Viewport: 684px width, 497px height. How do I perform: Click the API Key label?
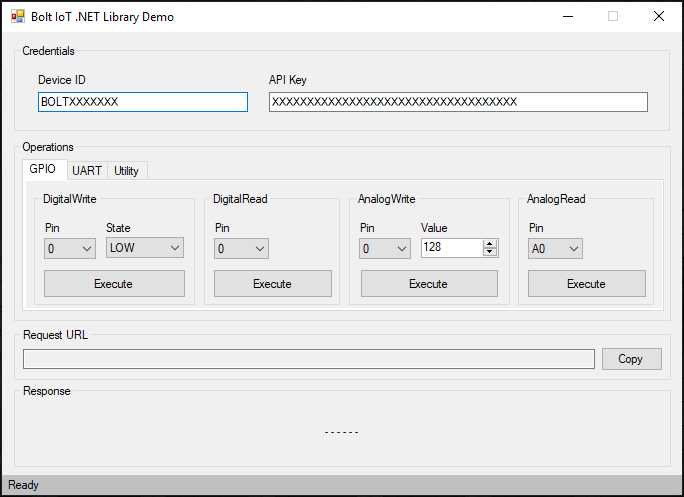(288, 80)
